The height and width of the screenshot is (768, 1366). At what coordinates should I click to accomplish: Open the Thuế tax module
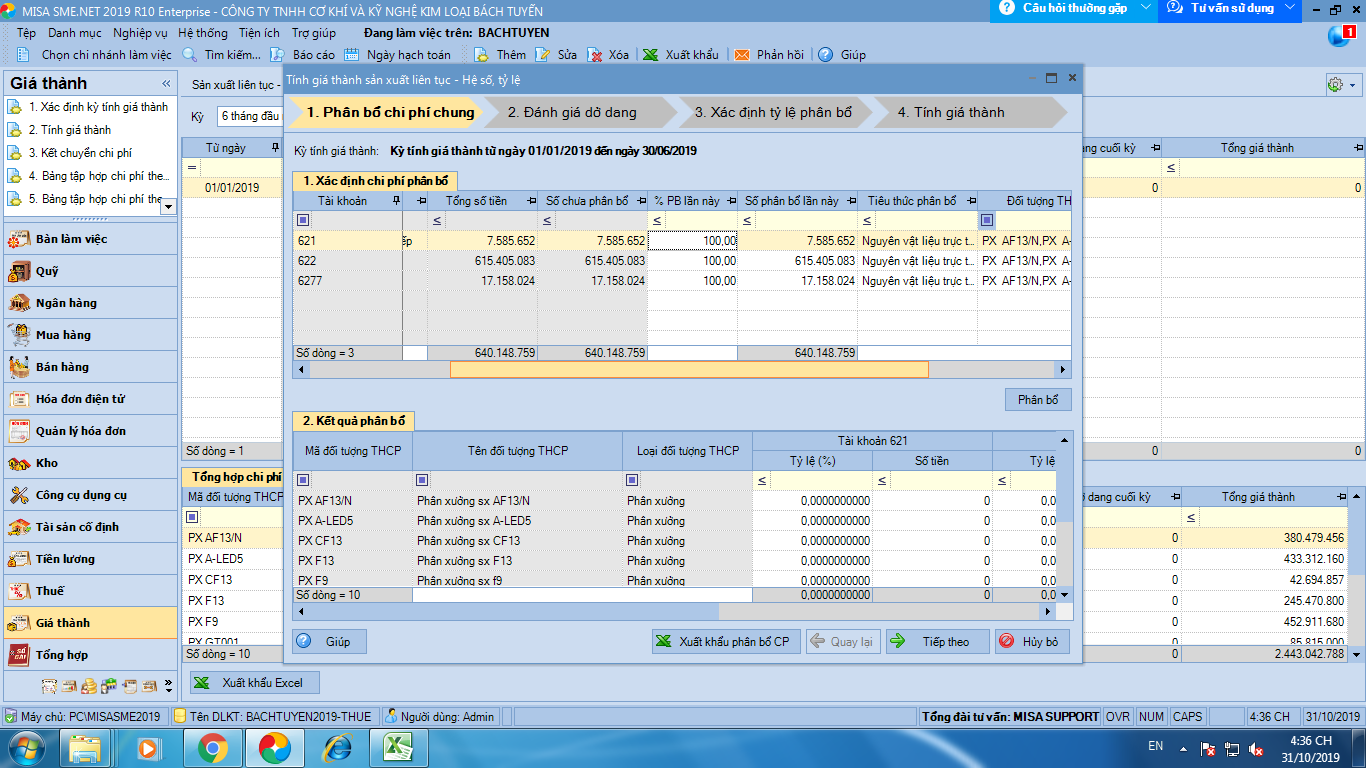(x=90, y=591)
